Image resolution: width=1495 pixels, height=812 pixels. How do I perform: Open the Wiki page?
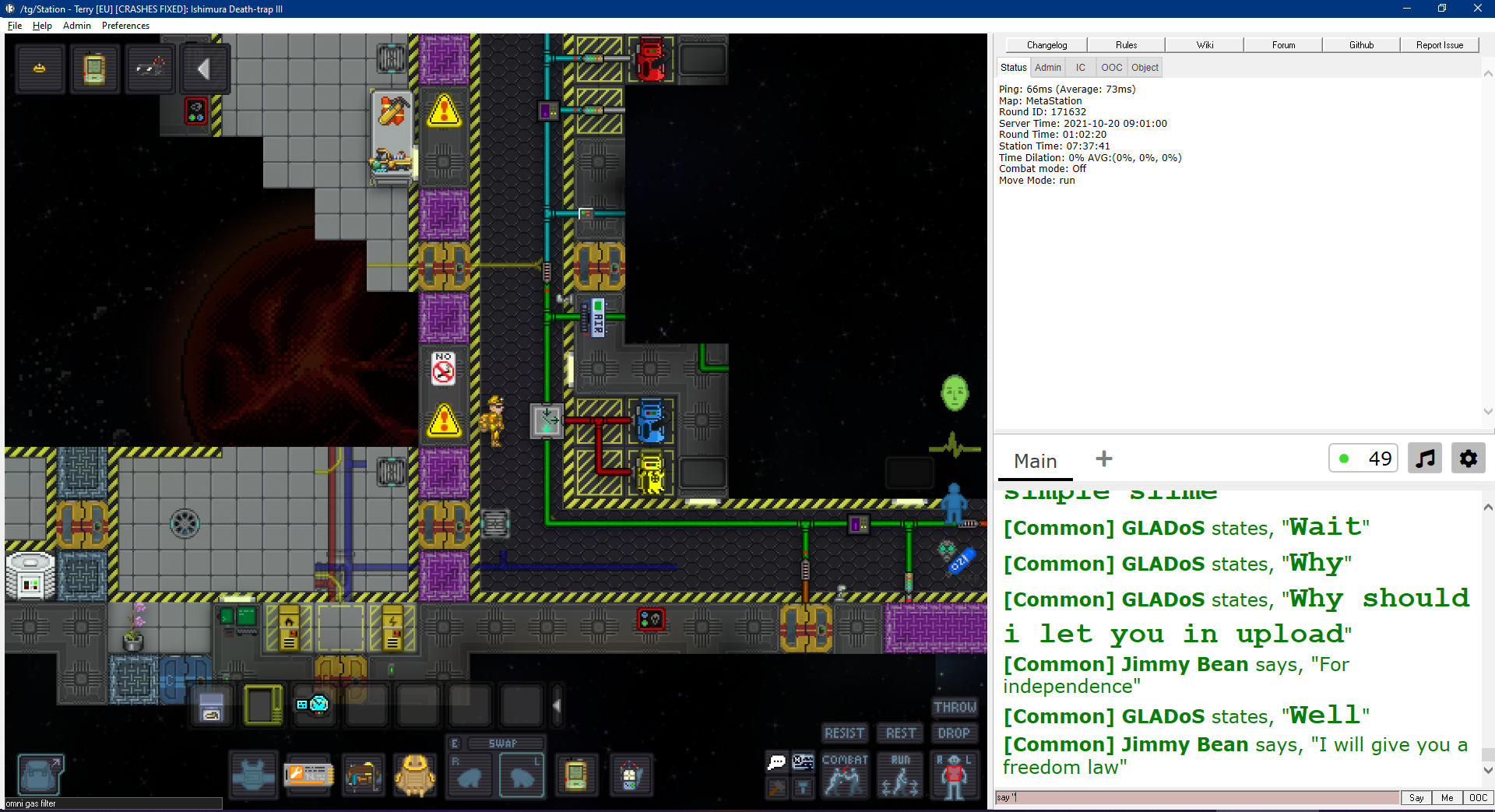(1204, 44)
